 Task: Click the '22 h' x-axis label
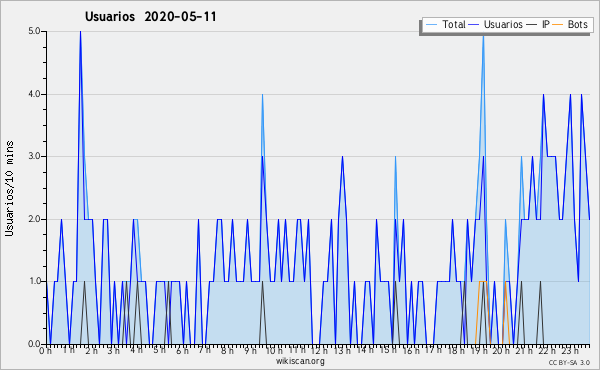pos(546,350)
